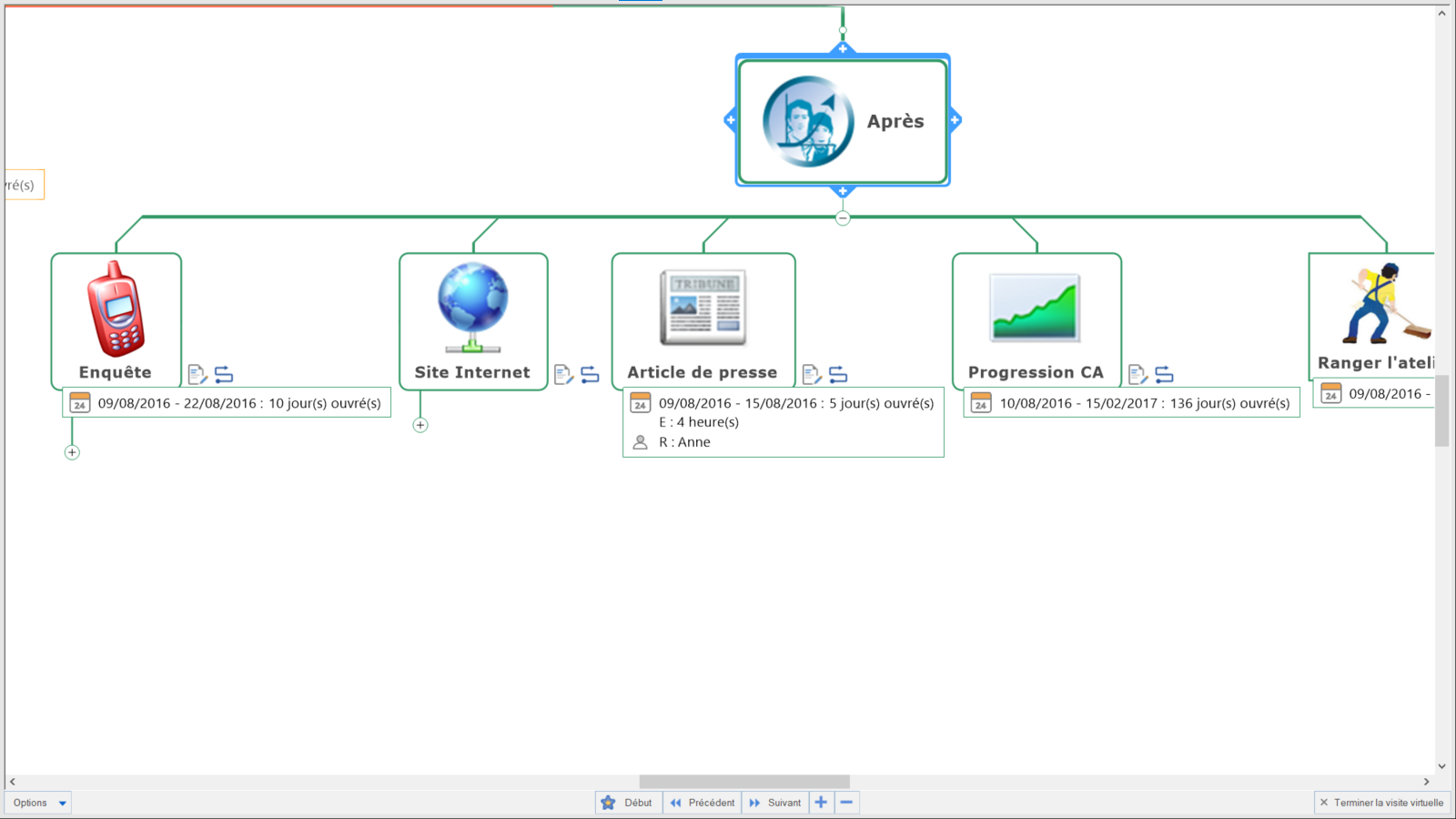Click the relationship arrows icon beside Enquête
The width and height of the screenshot is (1456, 819).
click(x=224, y=374)
